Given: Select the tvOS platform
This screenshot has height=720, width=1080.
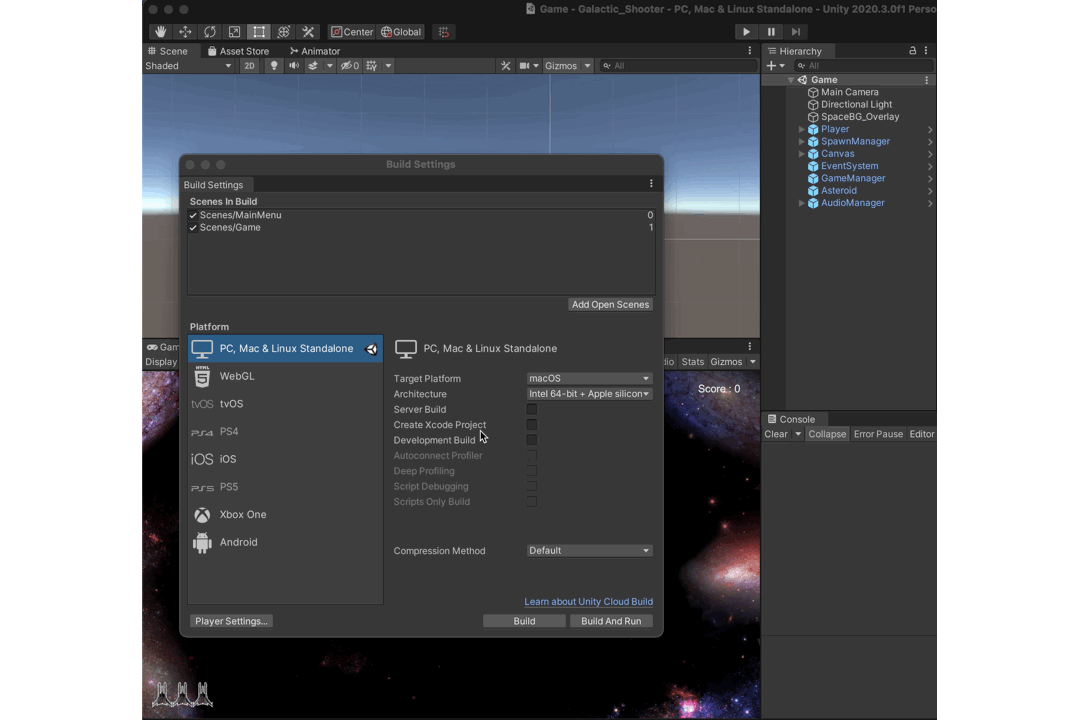Looking at the screenshot, I should 285,404.
